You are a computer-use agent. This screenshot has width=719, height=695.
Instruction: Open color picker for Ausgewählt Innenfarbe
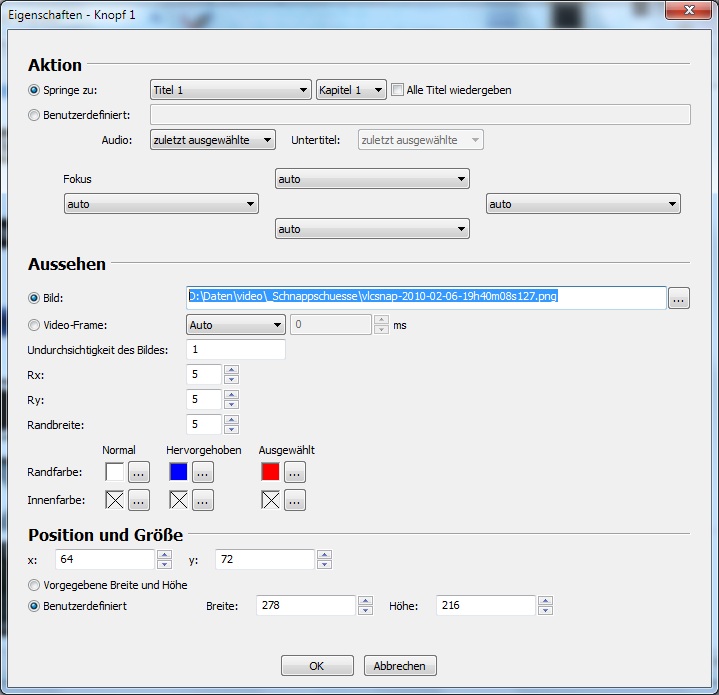click(x=295, y=500)
